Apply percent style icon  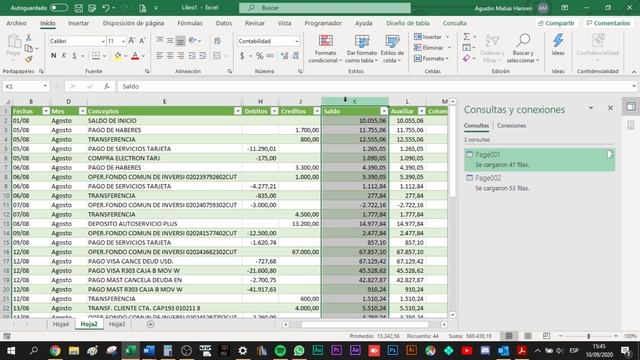click(x=260, y=56)
